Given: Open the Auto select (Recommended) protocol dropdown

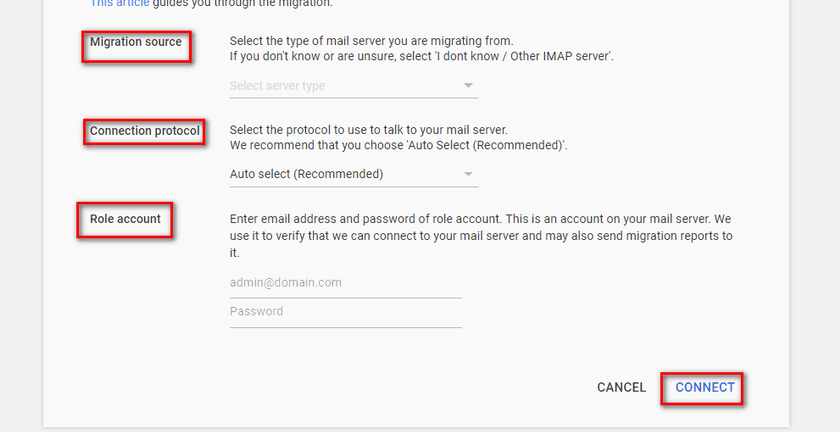Looking at the screenshot, I should (340, 174).
